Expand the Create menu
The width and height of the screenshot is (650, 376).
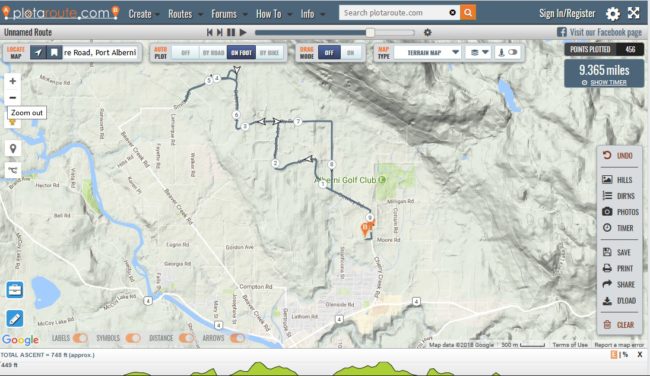143,14
